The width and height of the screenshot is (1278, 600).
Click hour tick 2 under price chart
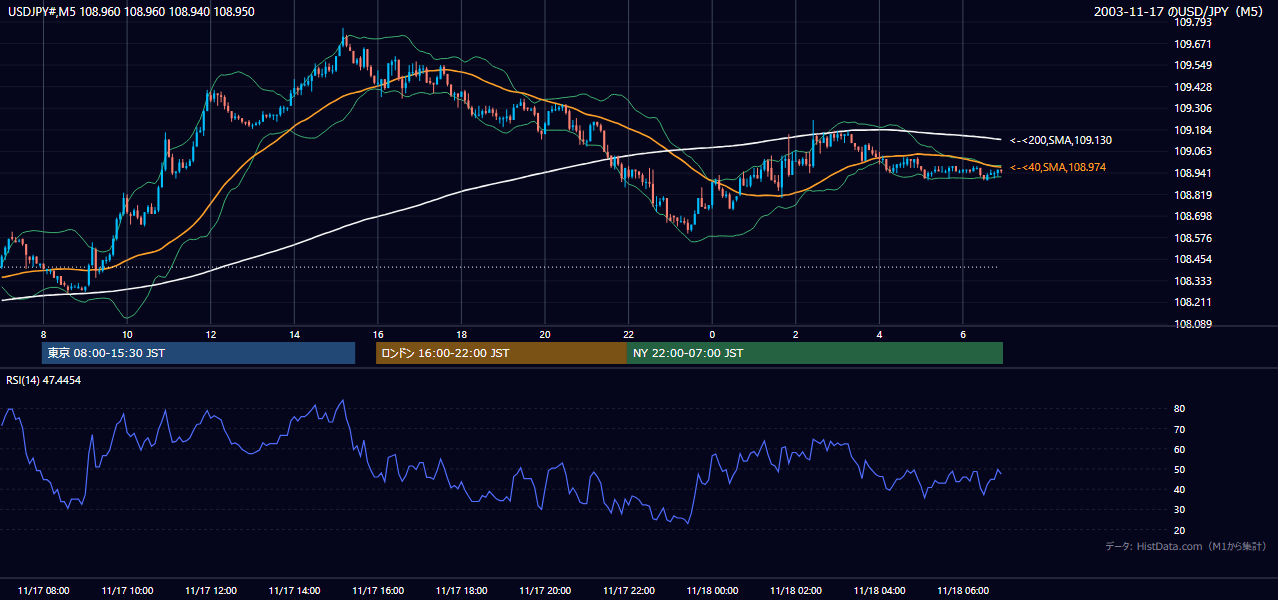click(x=795, y=334)
